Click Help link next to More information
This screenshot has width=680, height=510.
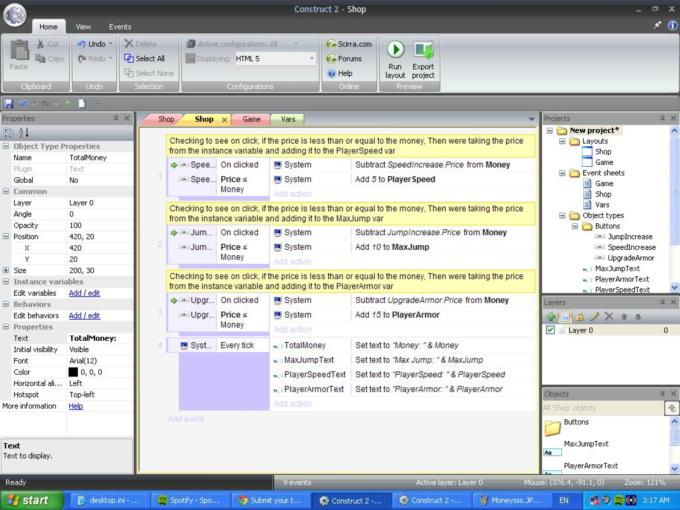click(x=76, y=406)
